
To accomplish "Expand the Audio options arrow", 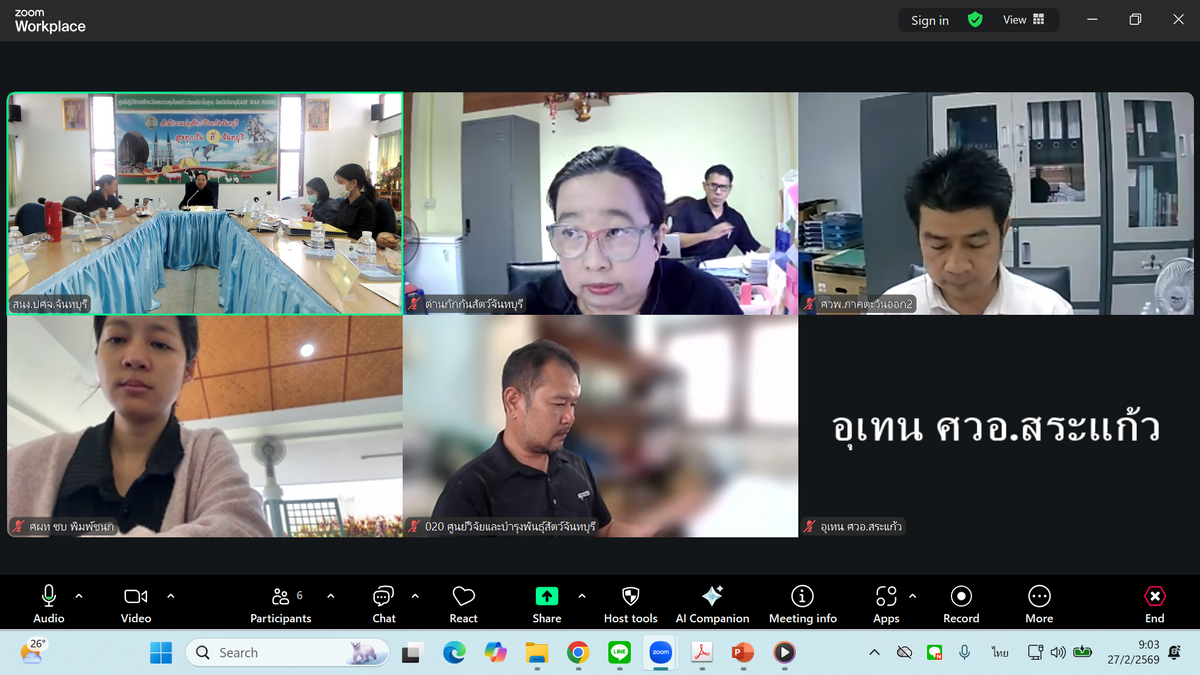I will (79, 596).
